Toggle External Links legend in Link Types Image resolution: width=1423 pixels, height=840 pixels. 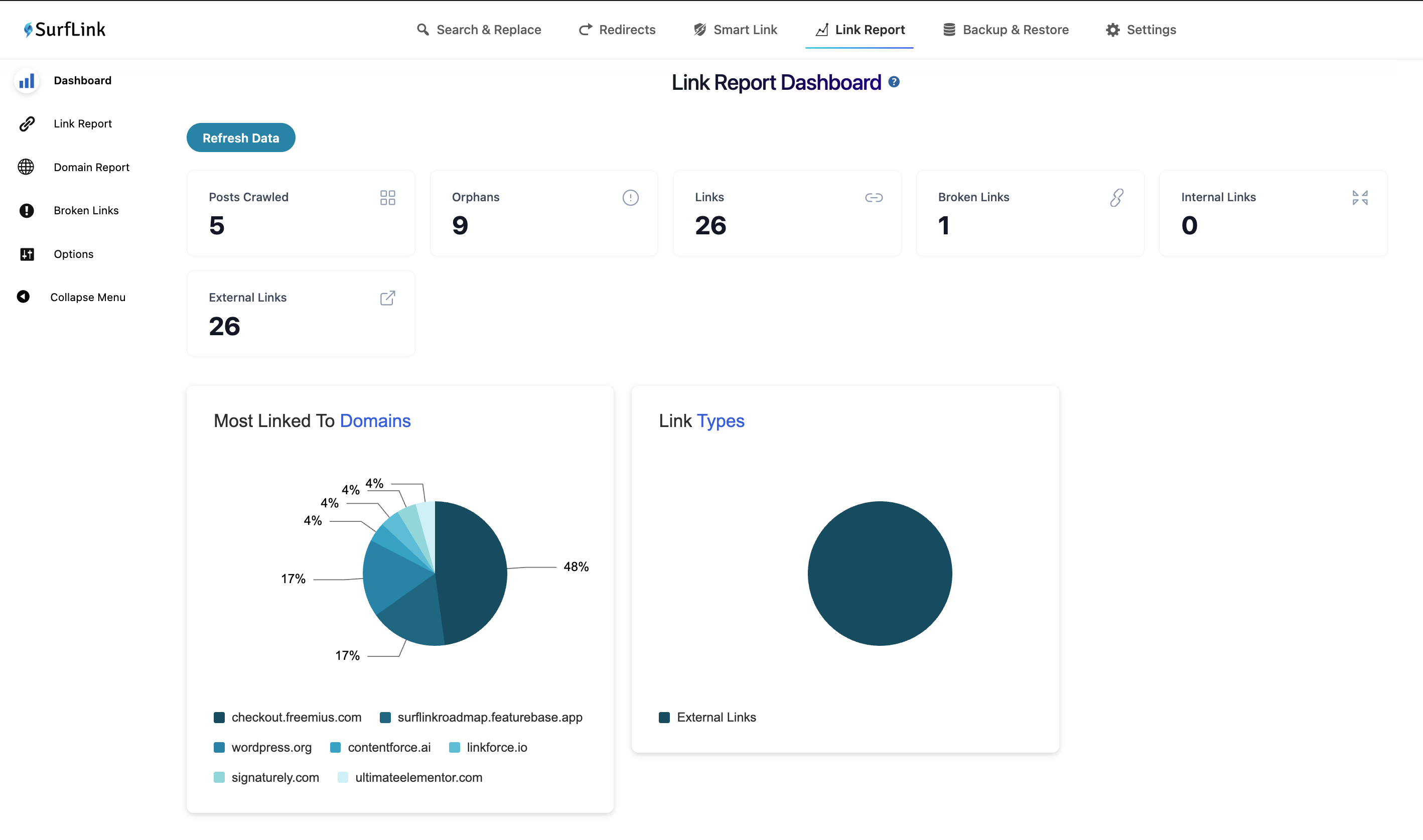tap(707, 717)
